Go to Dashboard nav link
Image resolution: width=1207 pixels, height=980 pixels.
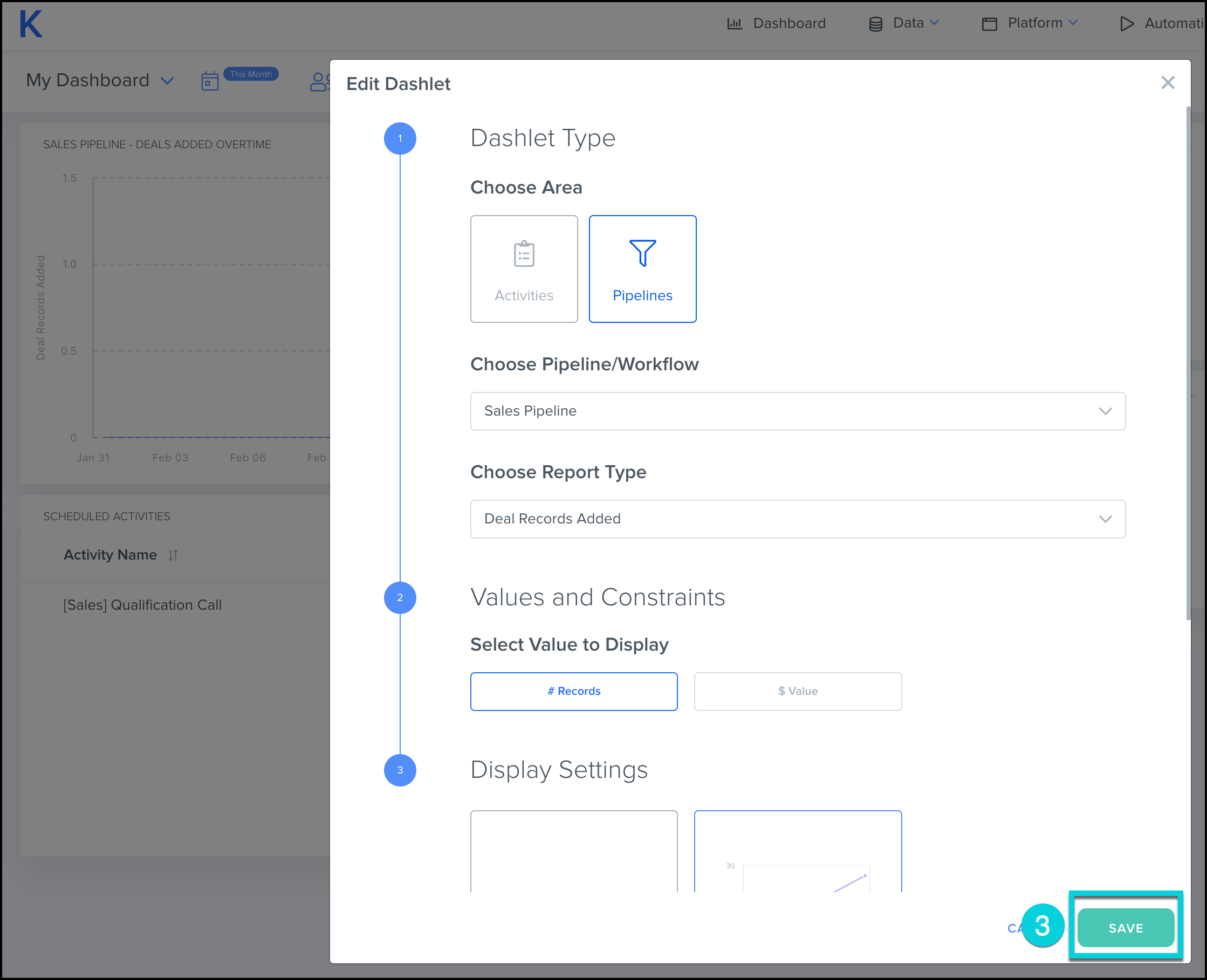pyautogui.click(x=777, y=23)
